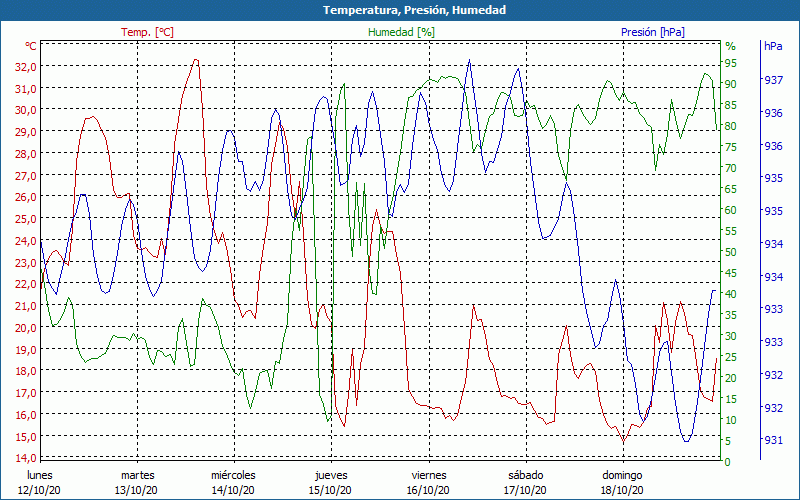Click the green '25' humidity axis value

coord(731,357)
